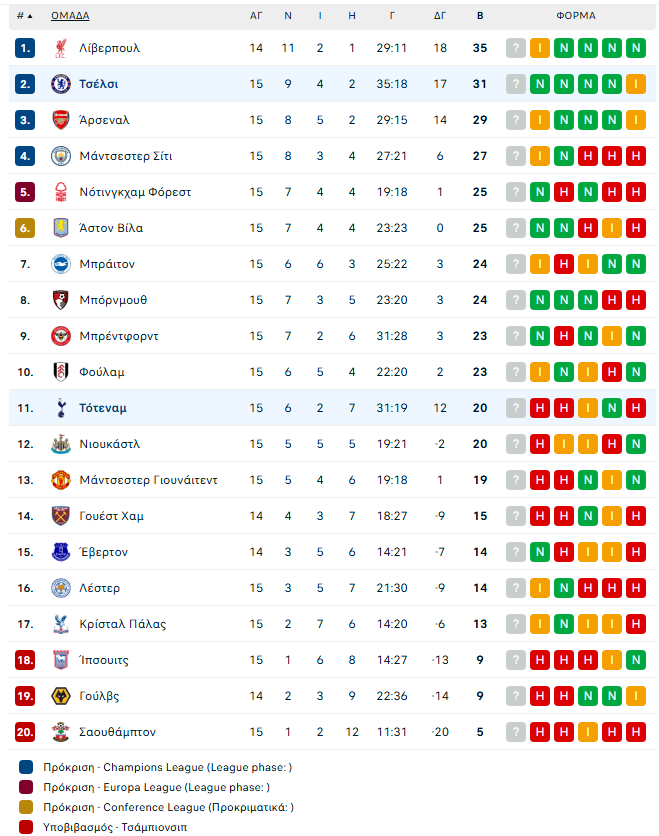Viewport: 659px width, 836px height.
Task: Click the Liverpool club crest icon
Action: coord(61,48)
